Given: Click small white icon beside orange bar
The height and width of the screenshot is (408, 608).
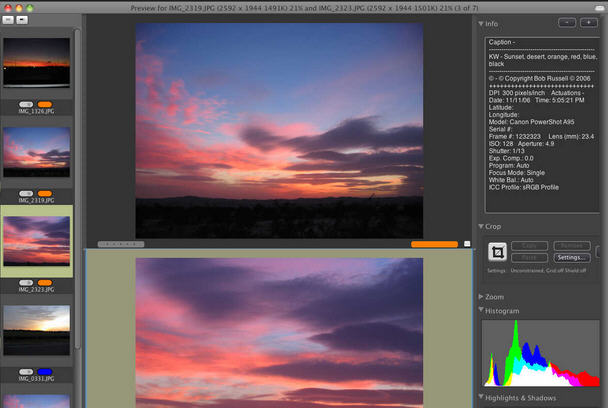Looking at the screenshot, I should tap(467, 244).
